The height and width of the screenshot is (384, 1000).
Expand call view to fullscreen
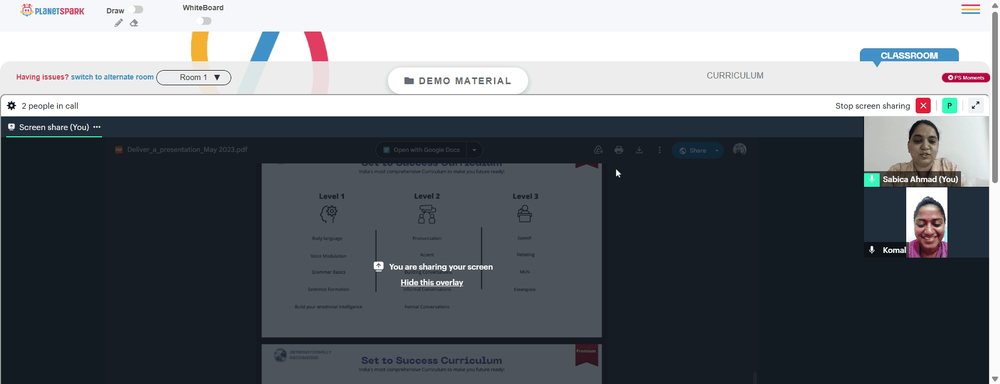(975, 106)
